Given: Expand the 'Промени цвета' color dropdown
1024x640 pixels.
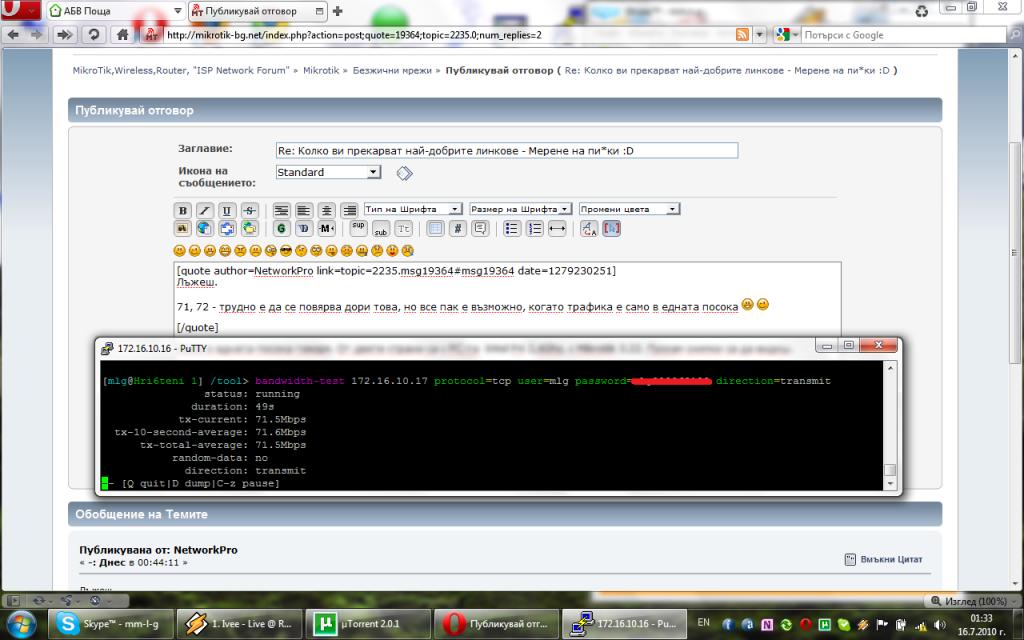Looking at the screenshot, I should 629,210.
